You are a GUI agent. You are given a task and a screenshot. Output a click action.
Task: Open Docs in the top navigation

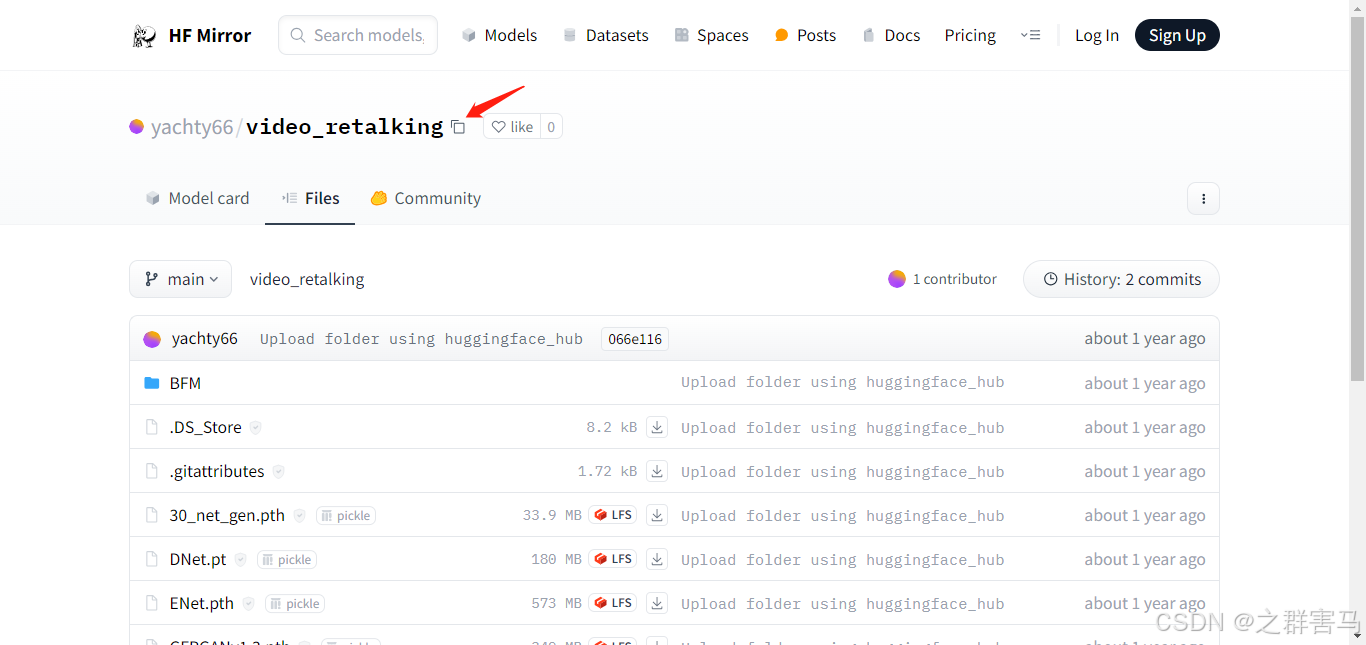890,35
